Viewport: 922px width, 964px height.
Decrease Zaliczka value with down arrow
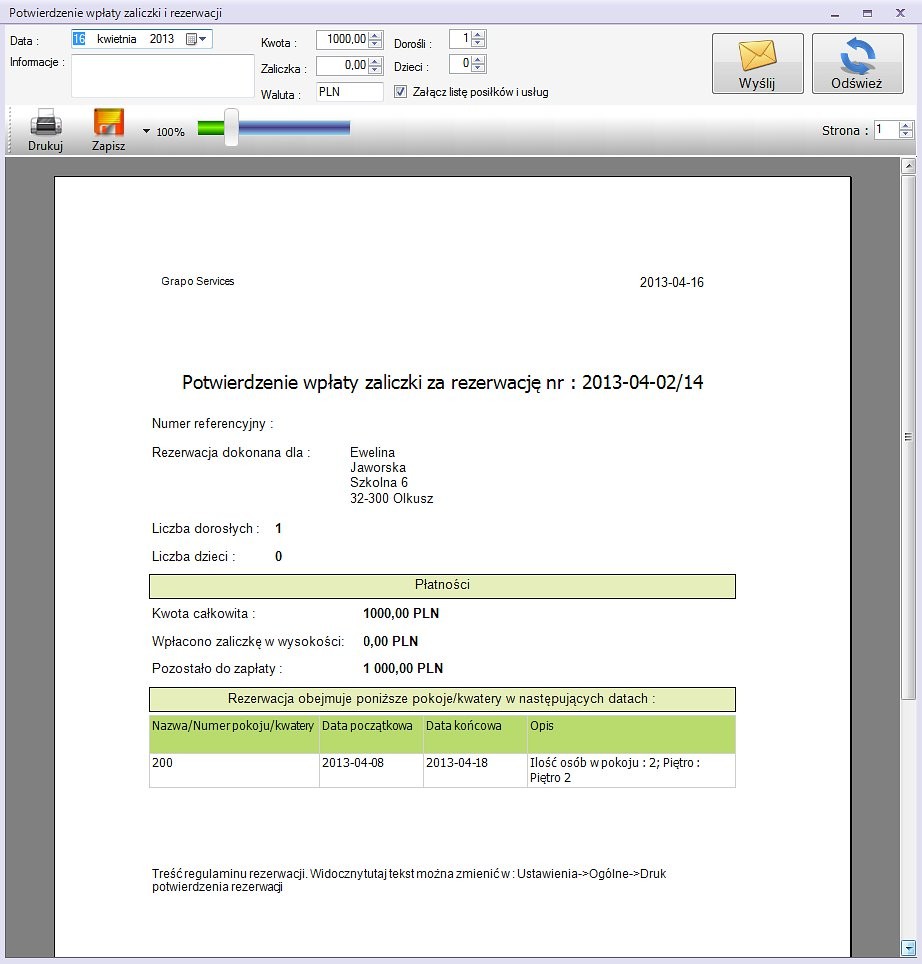coord(375,69)
